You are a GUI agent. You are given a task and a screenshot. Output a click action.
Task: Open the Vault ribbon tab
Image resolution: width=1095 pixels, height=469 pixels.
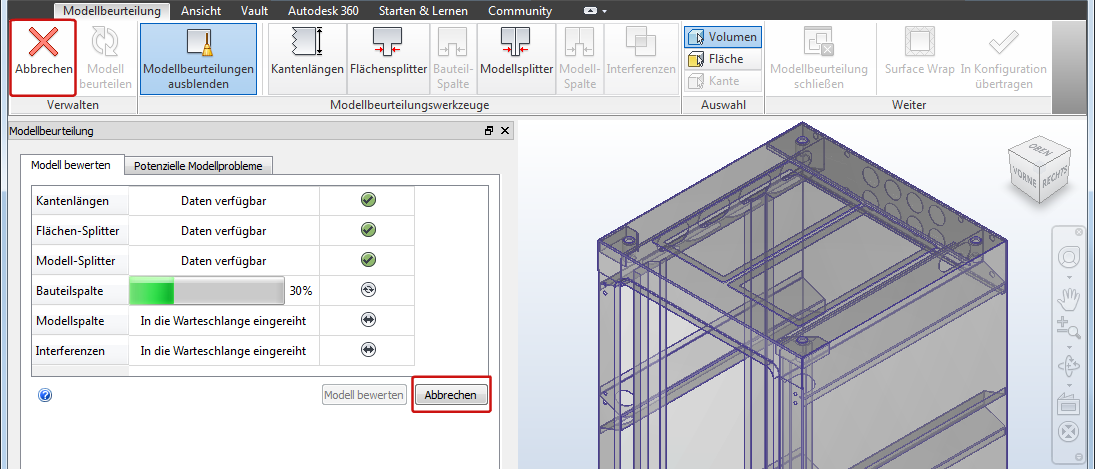254,10
